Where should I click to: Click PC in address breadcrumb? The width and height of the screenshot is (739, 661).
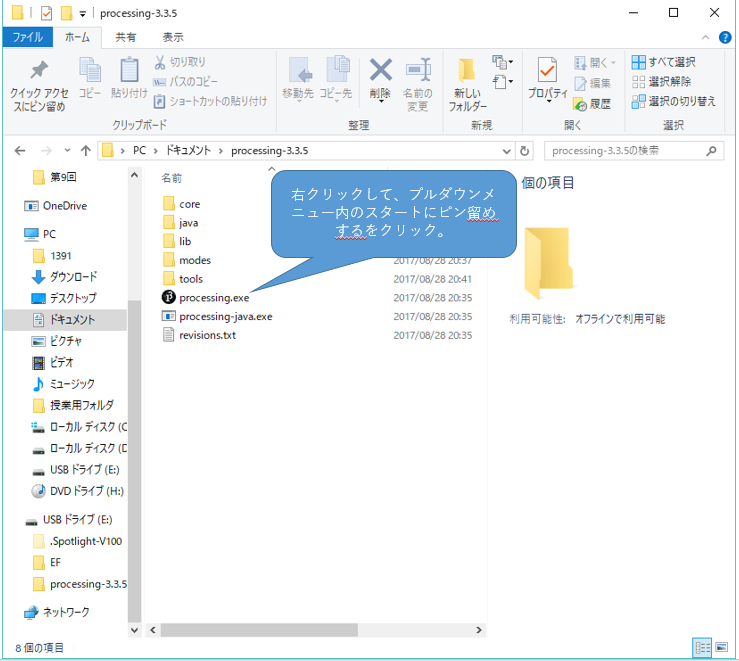[139, 151]
